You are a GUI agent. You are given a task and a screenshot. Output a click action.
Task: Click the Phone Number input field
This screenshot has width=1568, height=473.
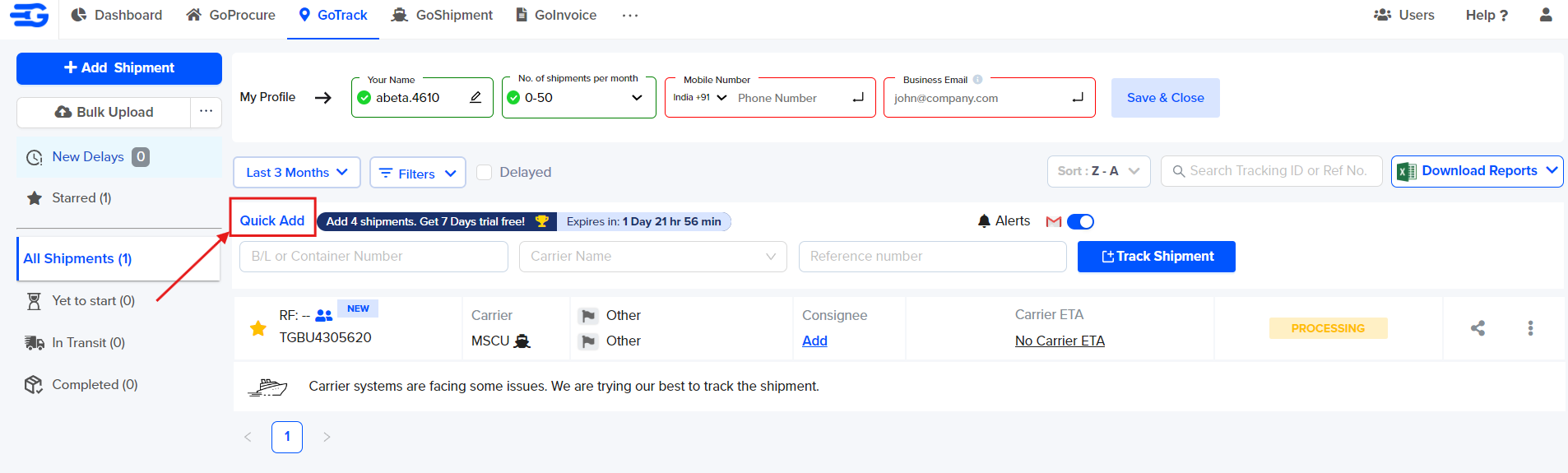(x=790, y=98)
